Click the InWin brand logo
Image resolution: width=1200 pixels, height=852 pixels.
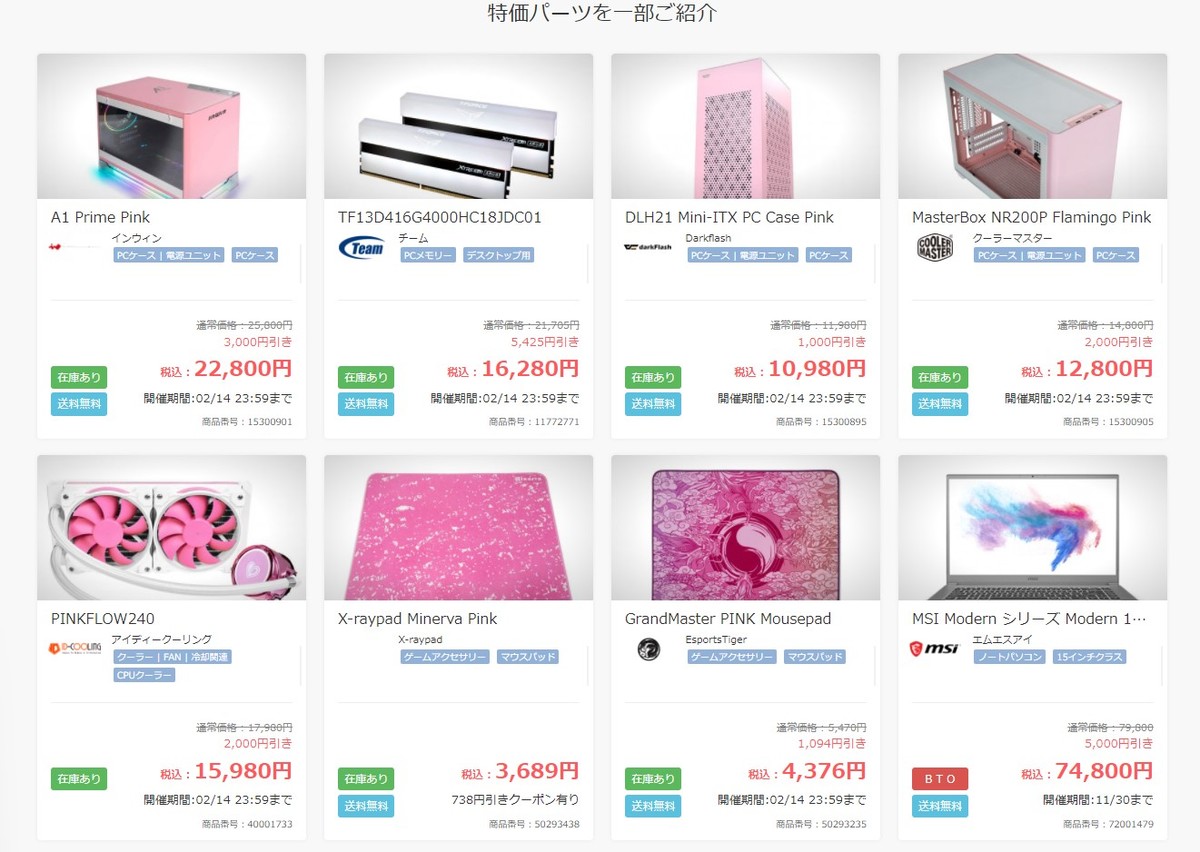pos(76,245)
